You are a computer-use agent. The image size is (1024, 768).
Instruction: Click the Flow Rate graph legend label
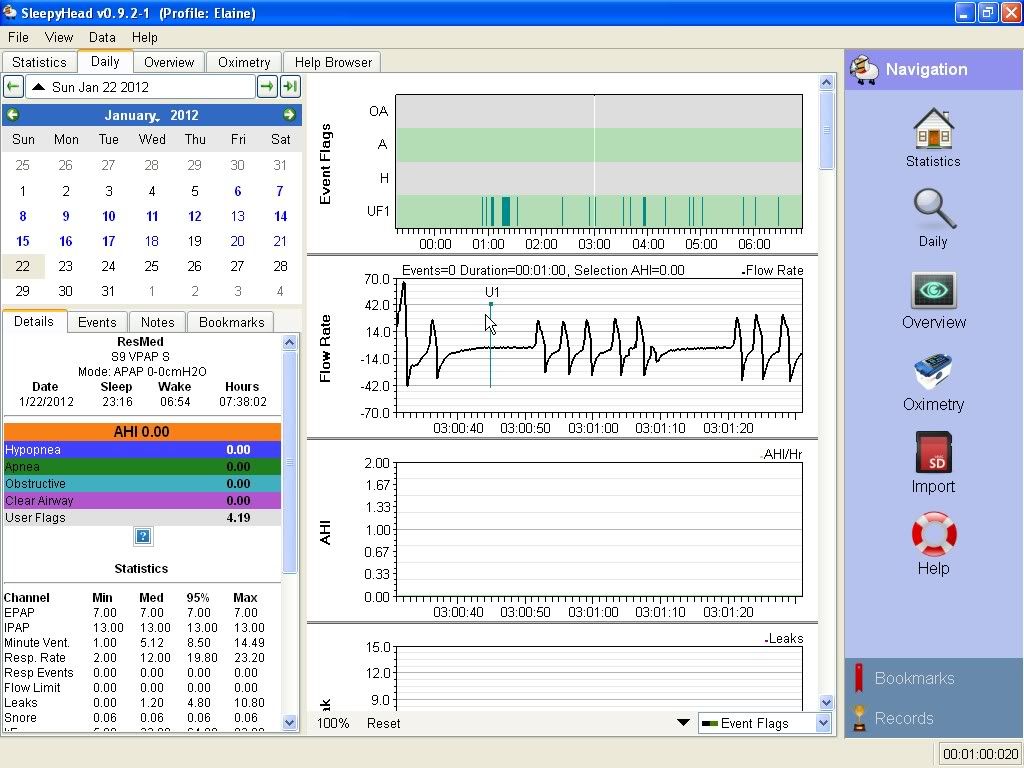(773, 270)
